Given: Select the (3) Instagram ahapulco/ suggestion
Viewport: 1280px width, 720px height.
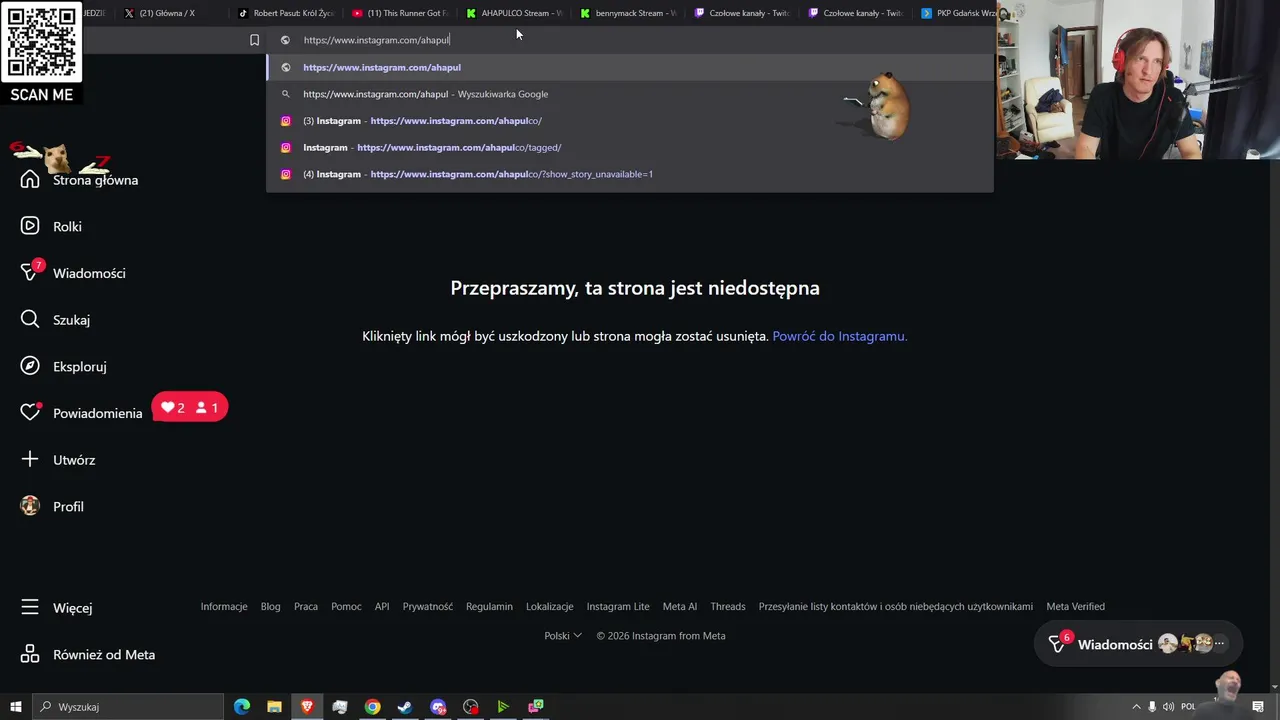Looking at the screenshot, I should click(x=630, y=121).
